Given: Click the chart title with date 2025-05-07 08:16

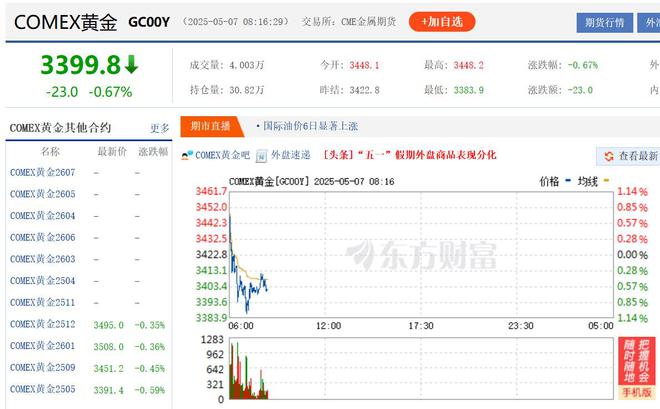Looking at the screenshot, I should pos(311,182).
